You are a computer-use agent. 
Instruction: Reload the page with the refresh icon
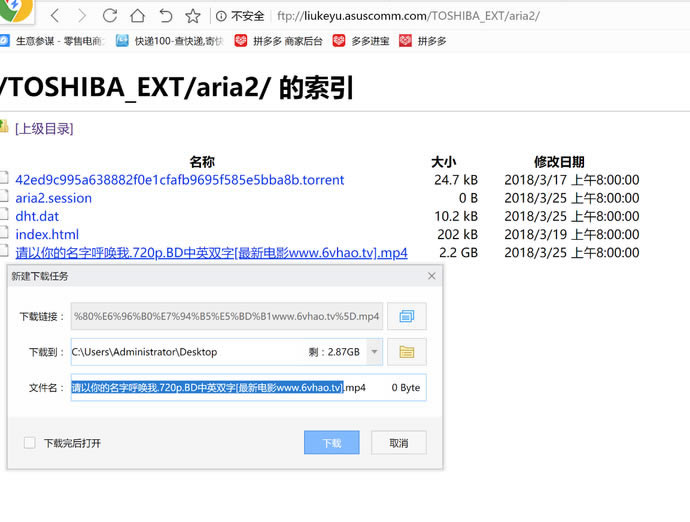click(x=110, y=16)
